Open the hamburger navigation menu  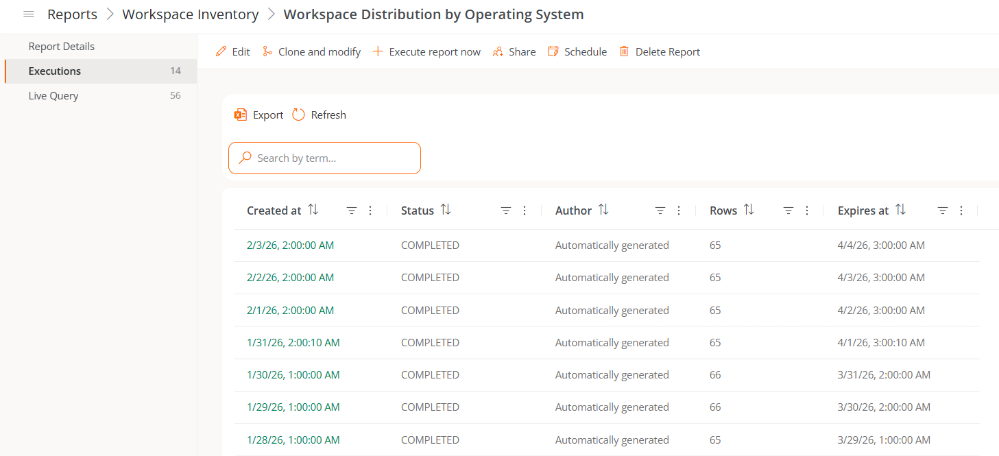pos(28,15)
